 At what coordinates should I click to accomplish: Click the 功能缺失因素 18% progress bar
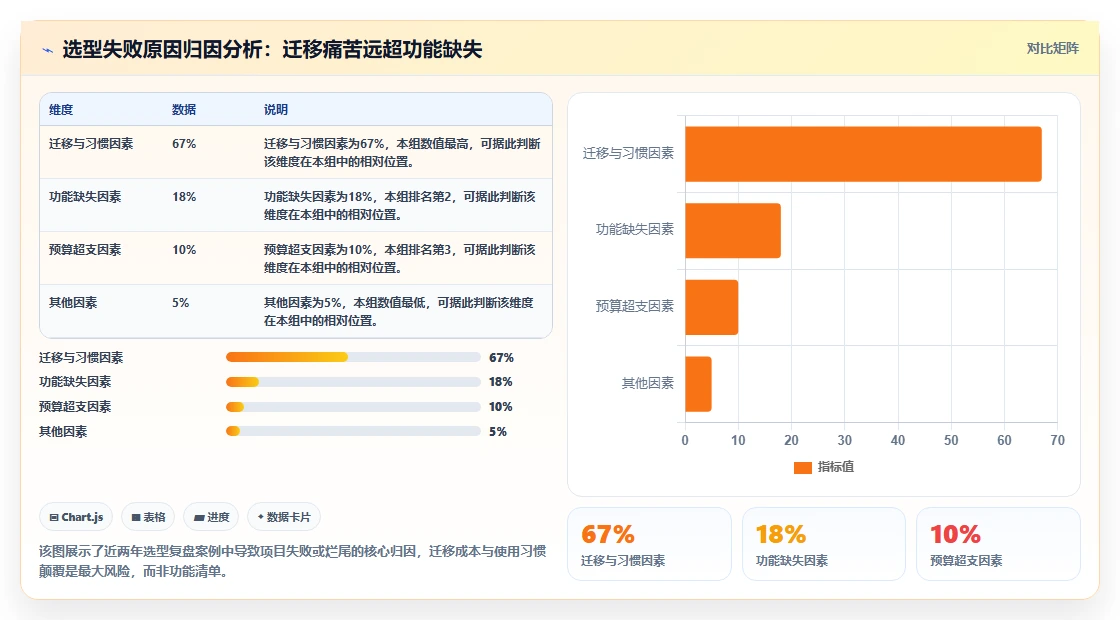point(353,382)
